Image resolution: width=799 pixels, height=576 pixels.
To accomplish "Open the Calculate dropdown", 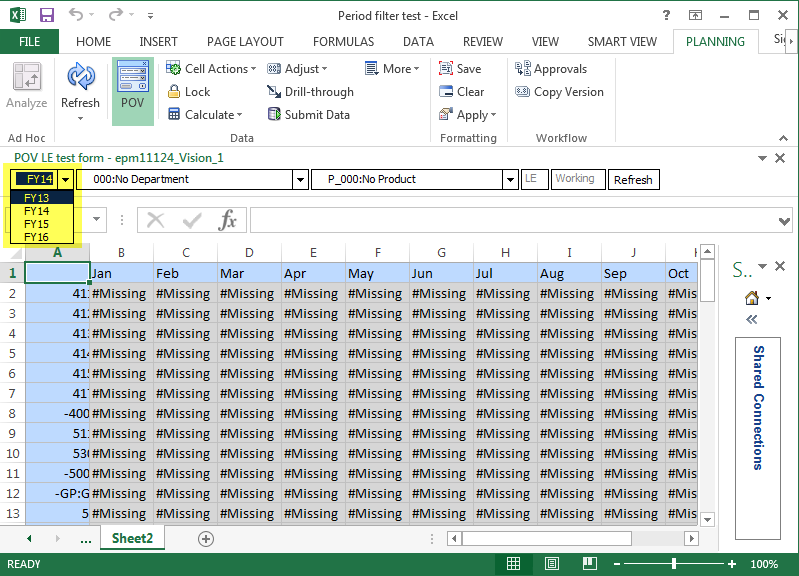I will coord(205,115).
